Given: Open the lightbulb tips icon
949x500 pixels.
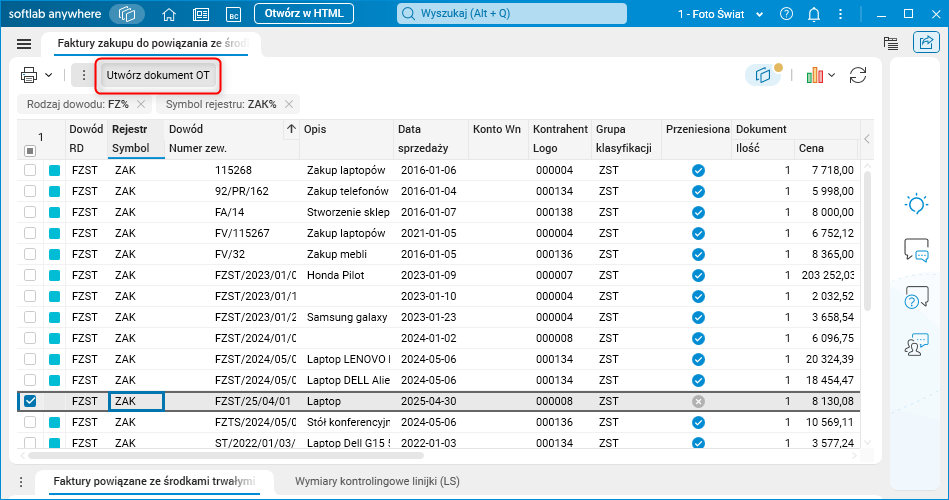Looking at the screenshot, I should click(x=916, y=204).
